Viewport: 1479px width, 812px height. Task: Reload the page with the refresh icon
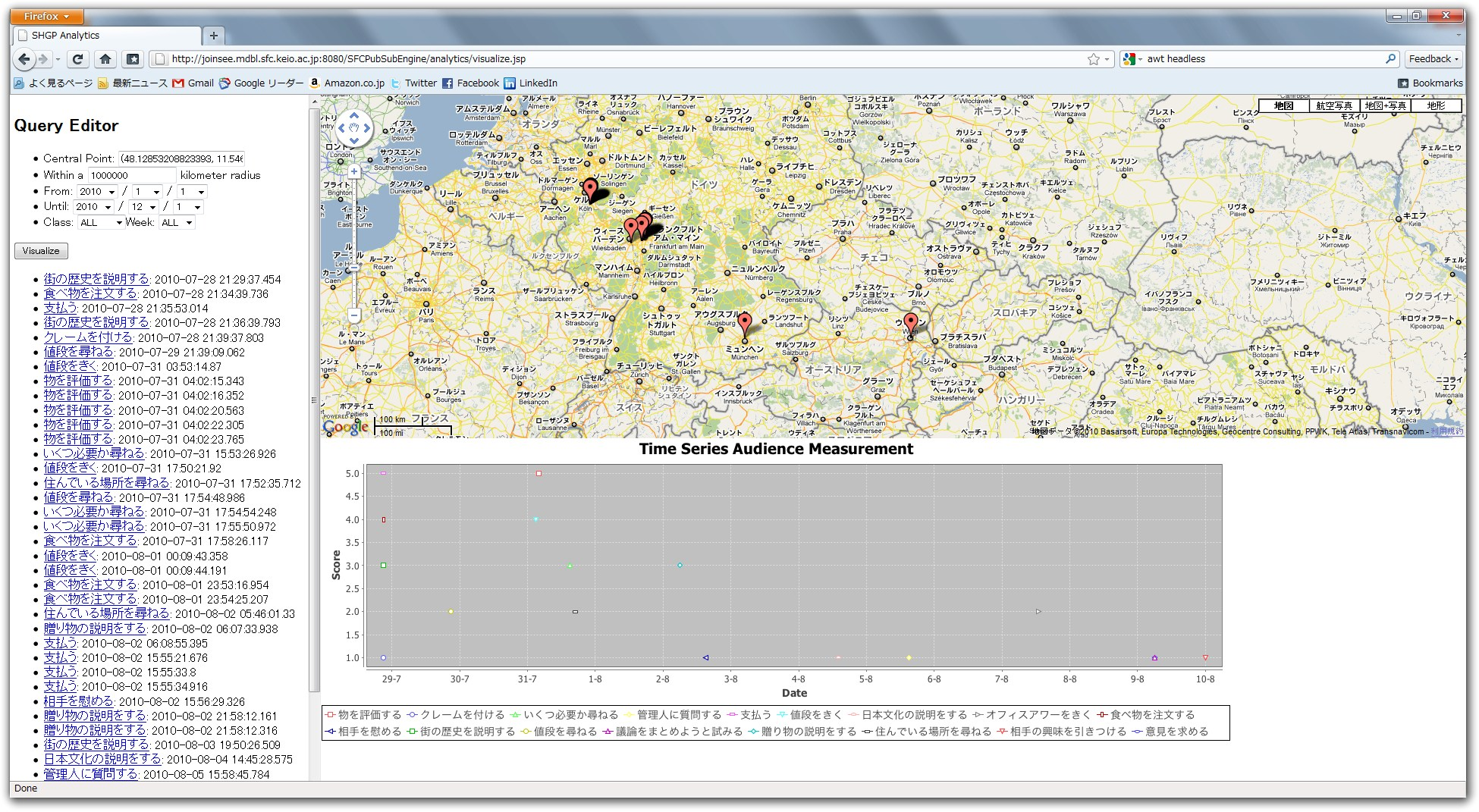coord(77,59)
